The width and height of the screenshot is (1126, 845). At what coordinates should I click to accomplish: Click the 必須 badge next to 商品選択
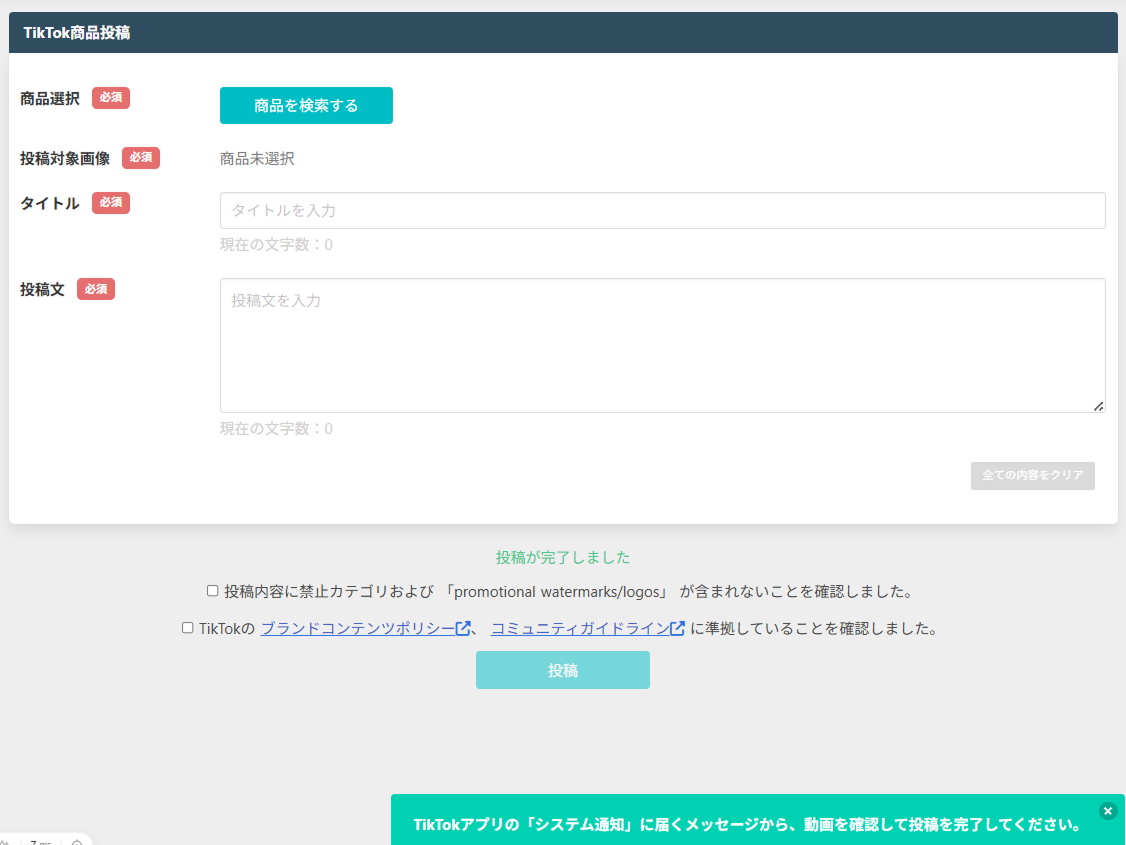coord(111,98)
